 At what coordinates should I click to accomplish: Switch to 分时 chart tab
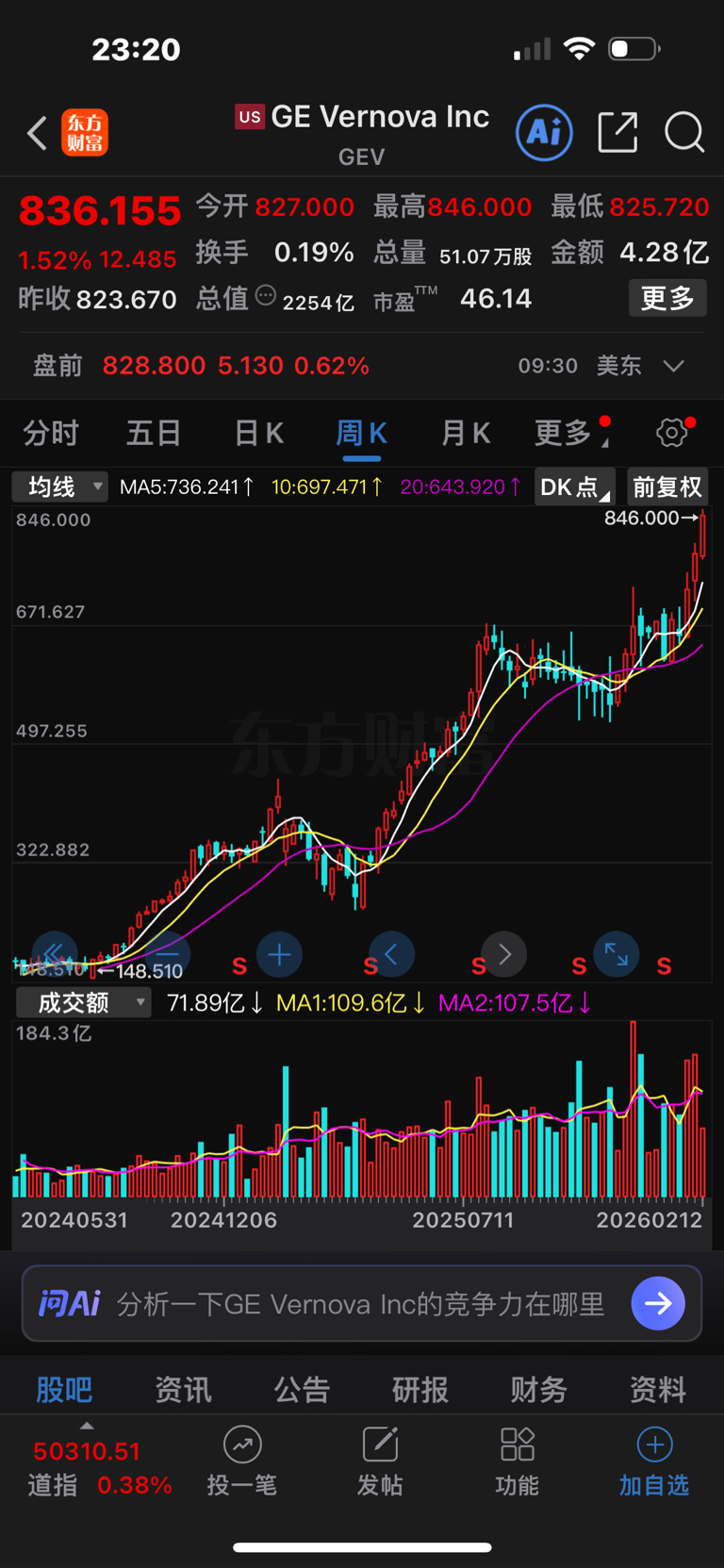click(51, 433)
